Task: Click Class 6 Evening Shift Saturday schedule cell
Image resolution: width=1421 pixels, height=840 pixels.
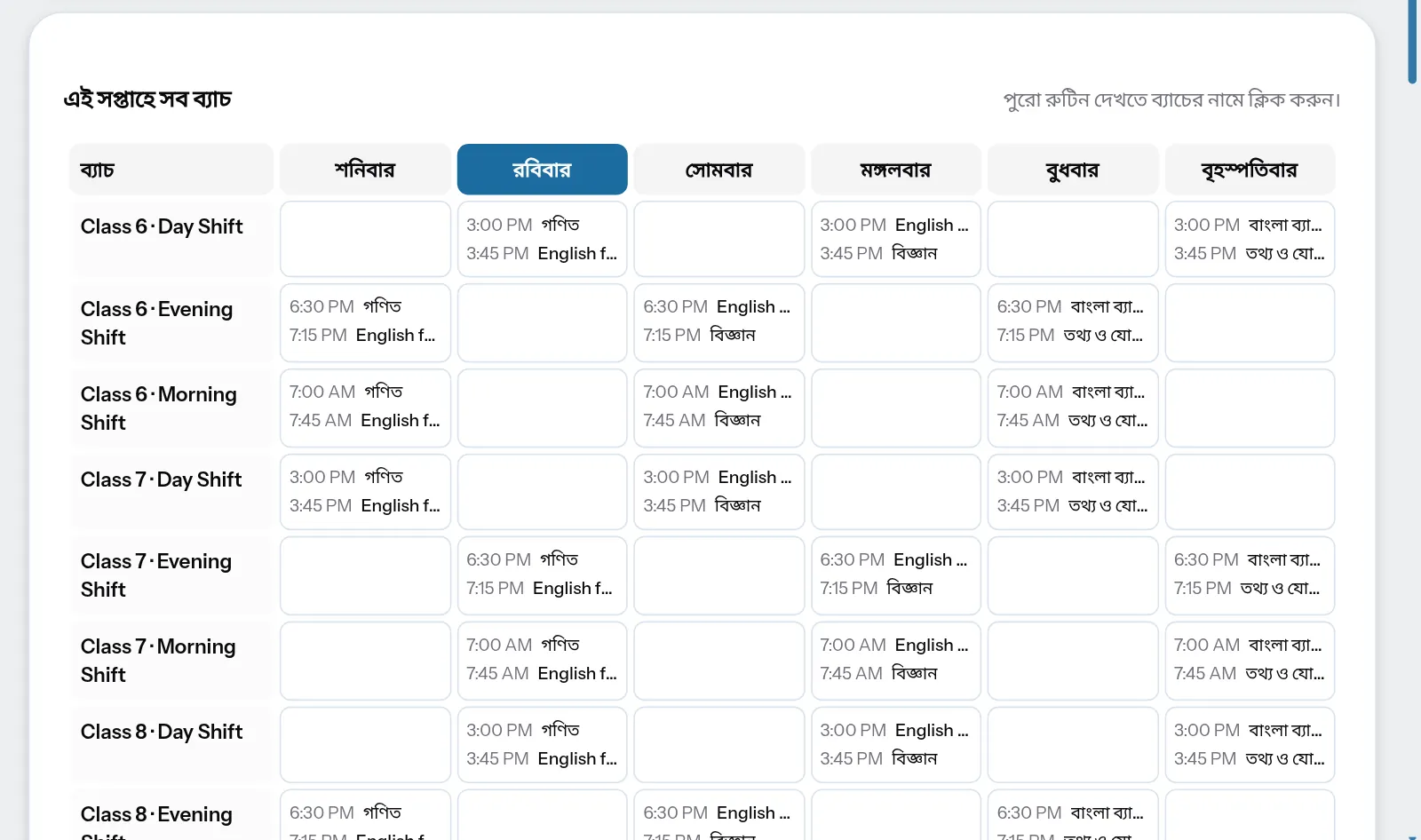Action: point(365,322)
